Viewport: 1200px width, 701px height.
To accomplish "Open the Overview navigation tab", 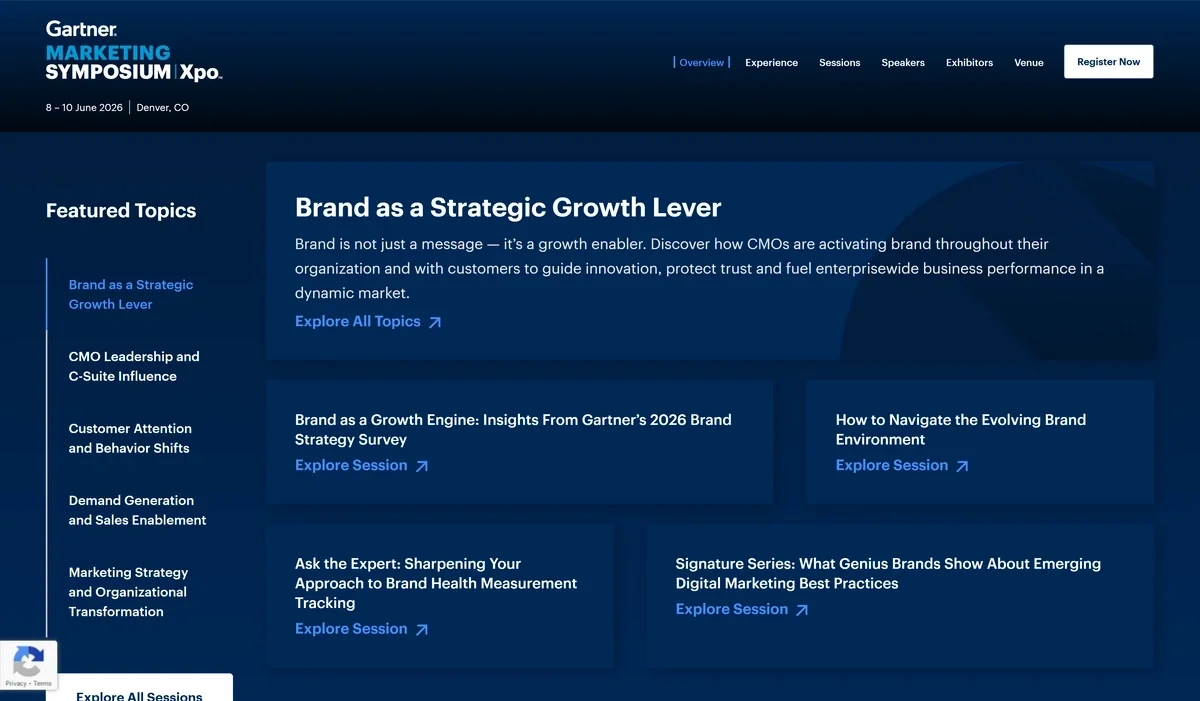I will 702,62.
